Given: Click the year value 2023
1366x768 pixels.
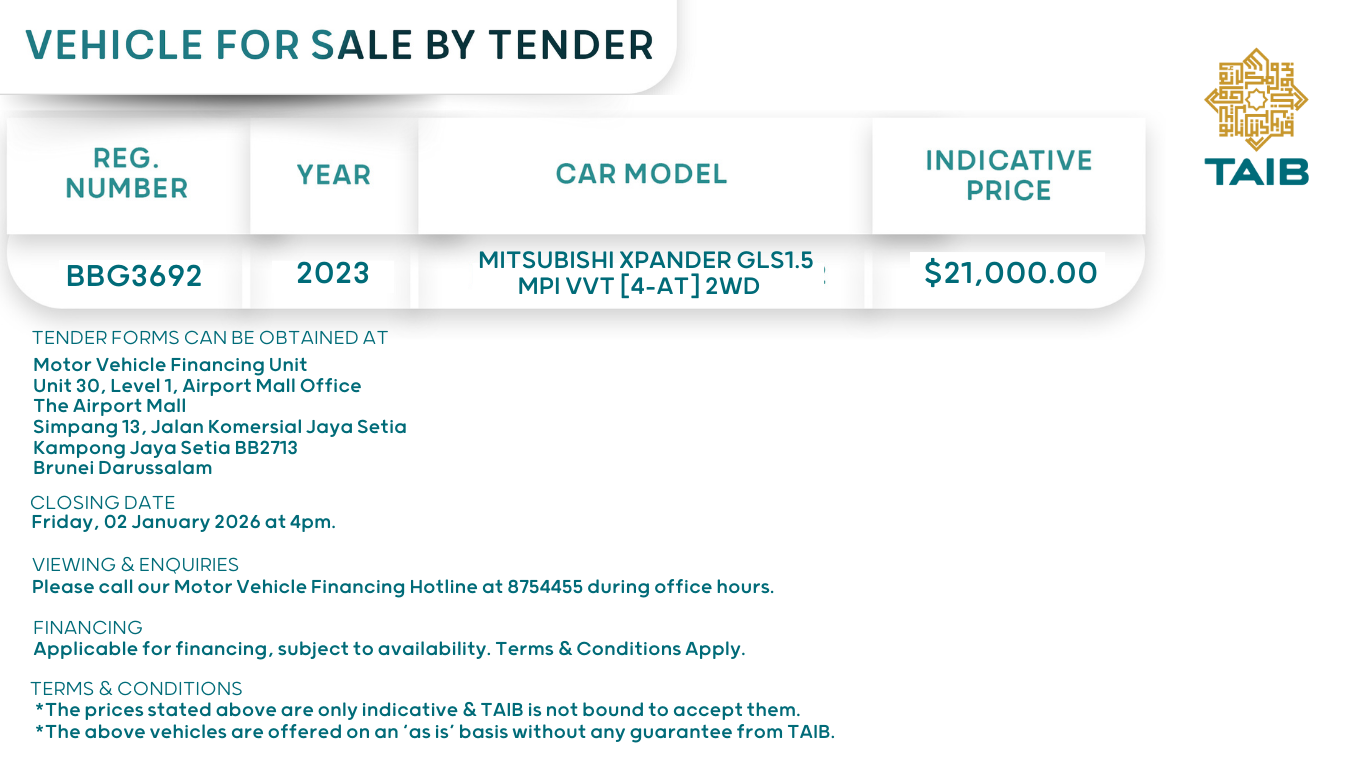Looking at the screenshot, I should coord(333,273).
